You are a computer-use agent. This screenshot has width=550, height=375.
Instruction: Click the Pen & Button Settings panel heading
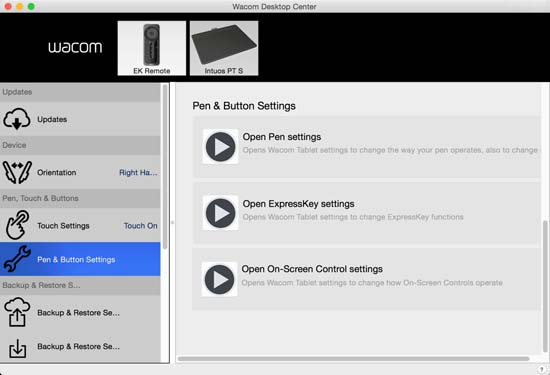[244, 106]
